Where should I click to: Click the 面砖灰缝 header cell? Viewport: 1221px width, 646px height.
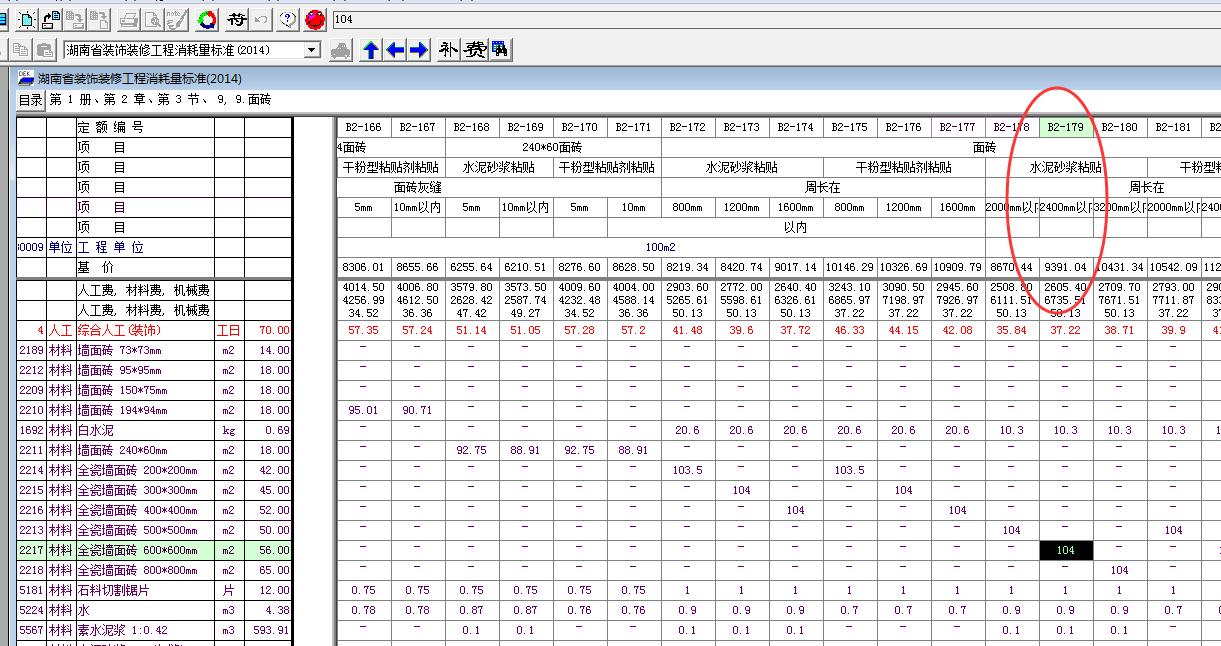tap(418, 187)
